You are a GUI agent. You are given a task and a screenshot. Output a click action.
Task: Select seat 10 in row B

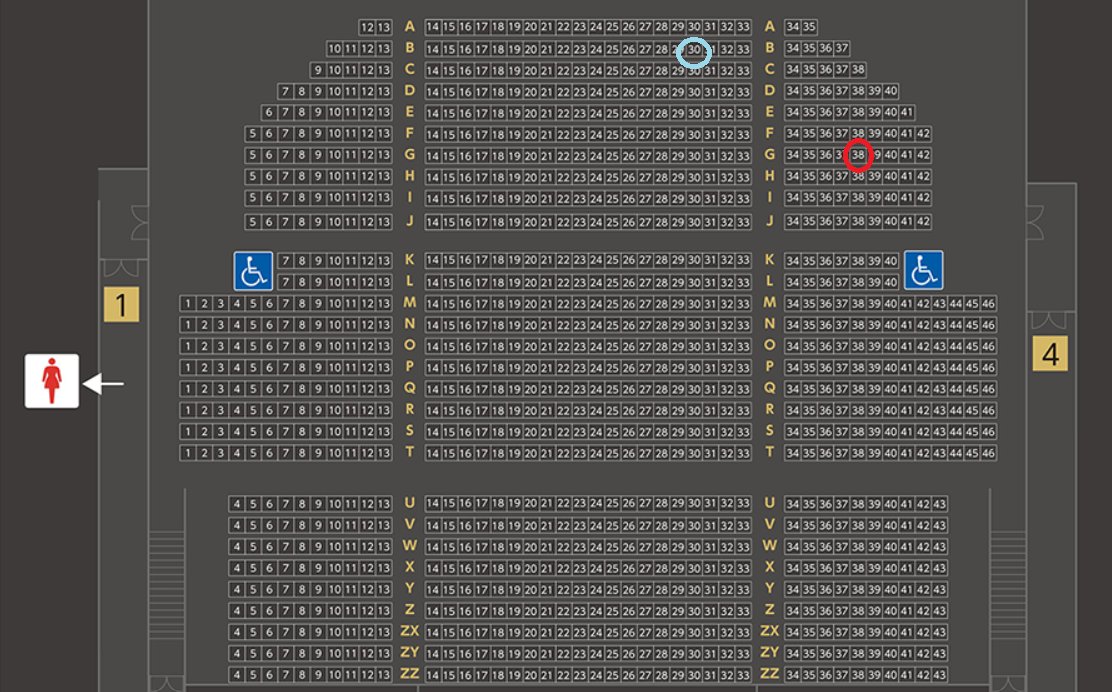334,49
